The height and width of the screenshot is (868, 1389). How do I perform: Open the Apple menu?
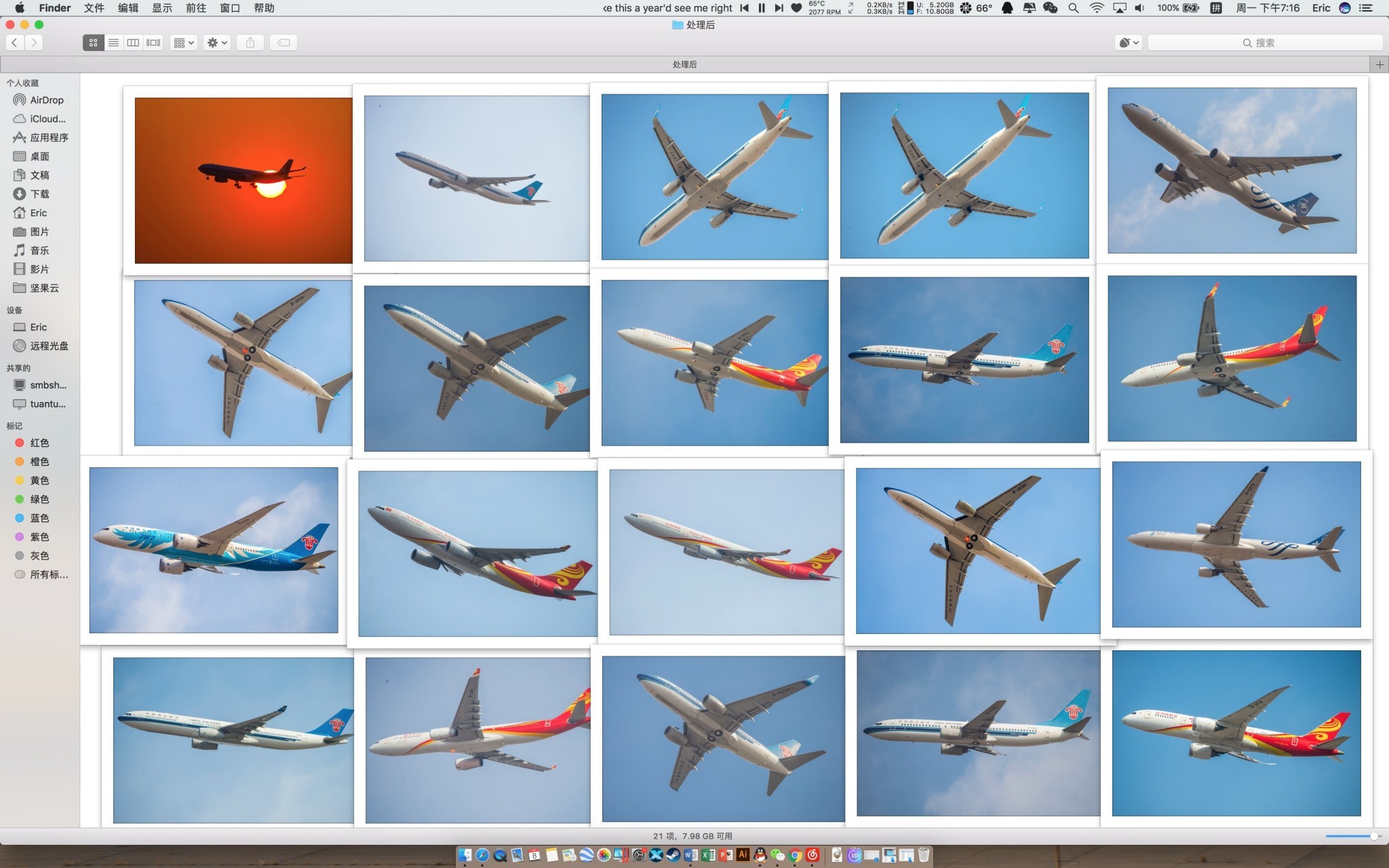point(20,8)
